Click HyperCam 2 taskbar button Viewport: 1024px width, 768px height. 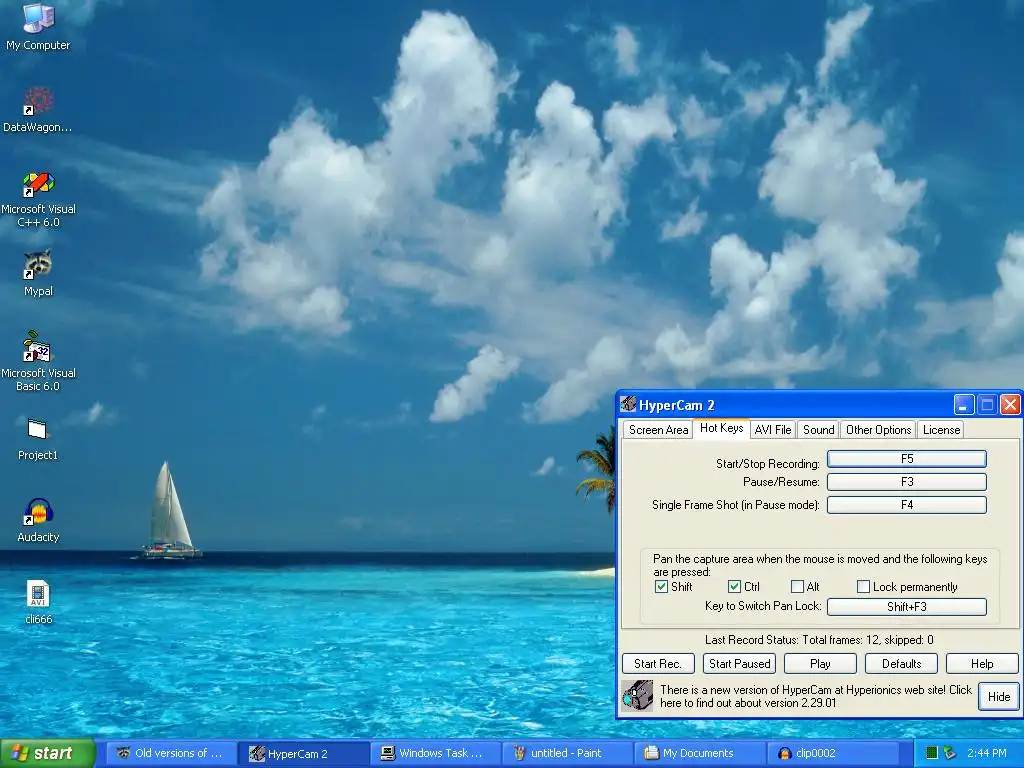pos(303,753)
